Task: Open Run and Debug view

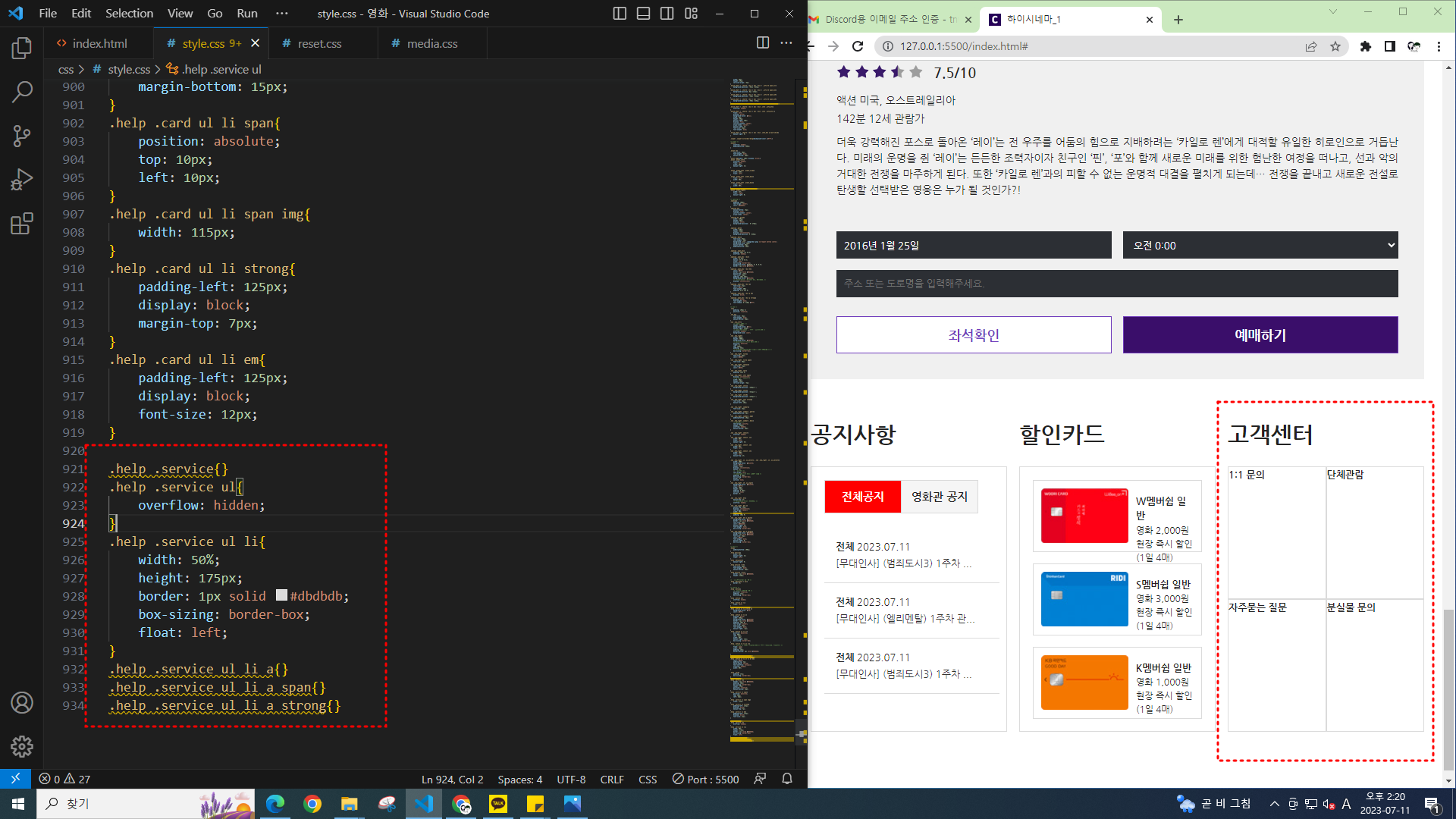Action: (x=22, y=180)
